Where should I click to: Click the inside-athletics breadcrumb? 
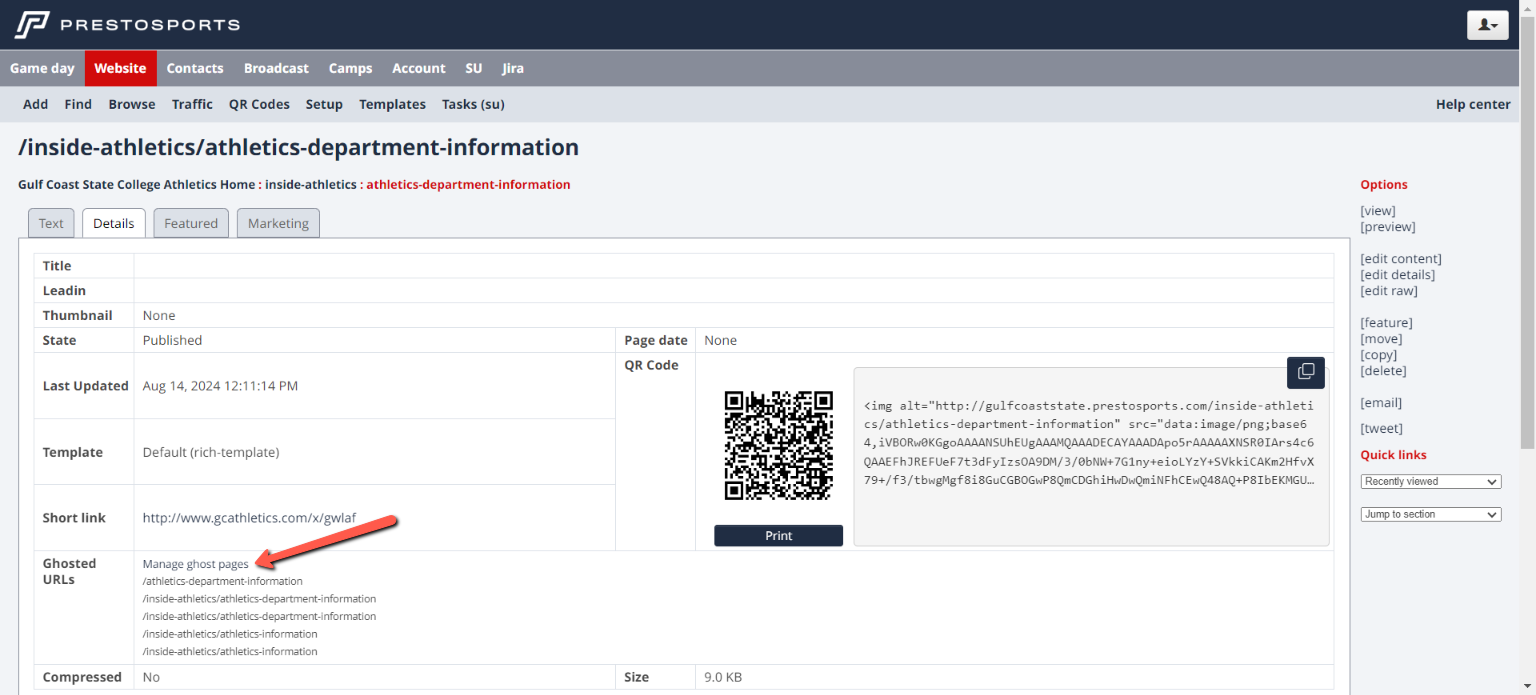pos(310,185)
